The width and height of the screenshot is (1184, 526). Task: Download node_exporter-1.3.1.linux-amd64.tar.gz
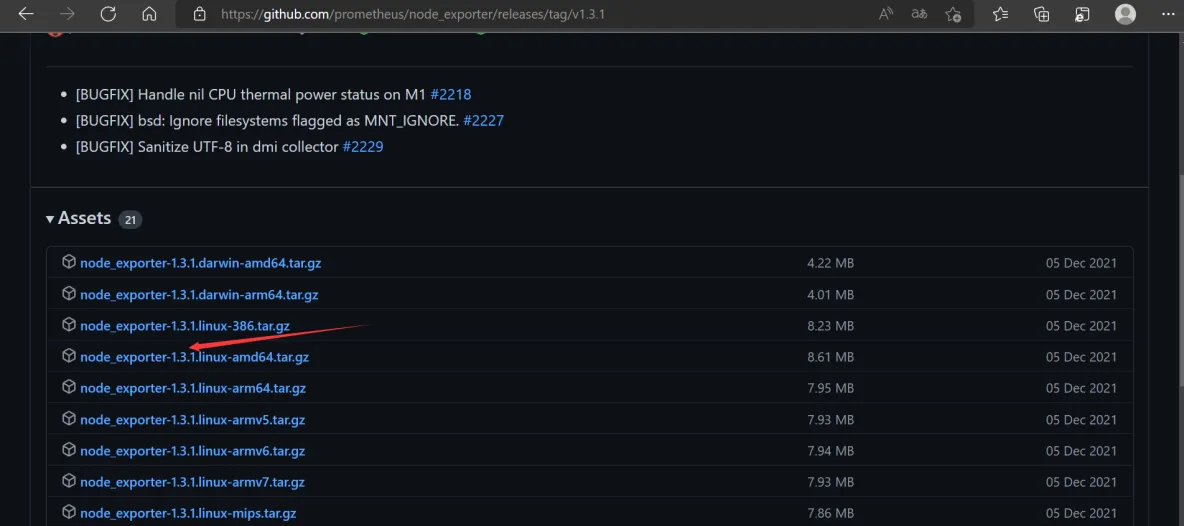coord(194,357)
